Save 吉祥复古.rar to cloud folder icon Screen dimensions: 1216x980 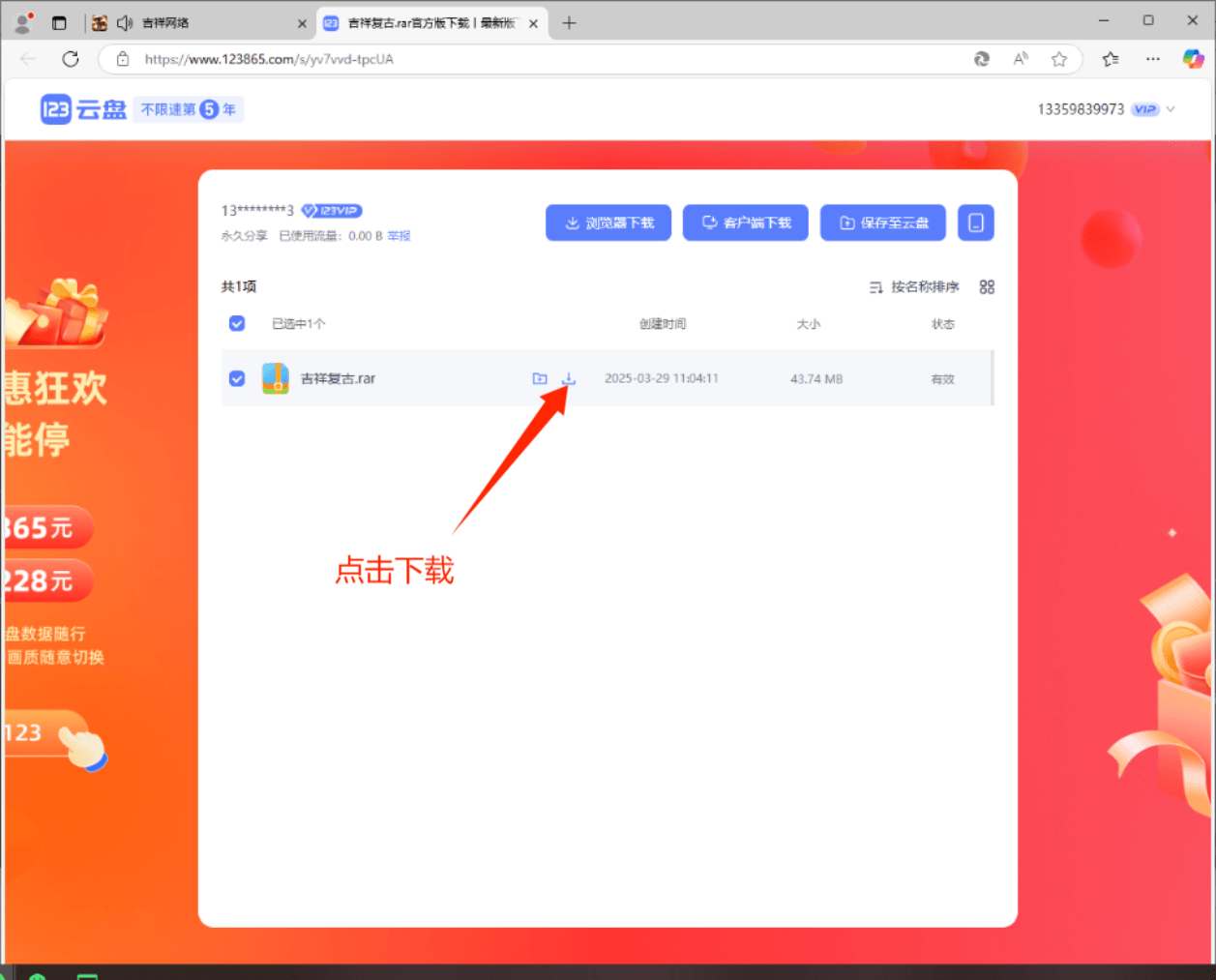point(540,378)
